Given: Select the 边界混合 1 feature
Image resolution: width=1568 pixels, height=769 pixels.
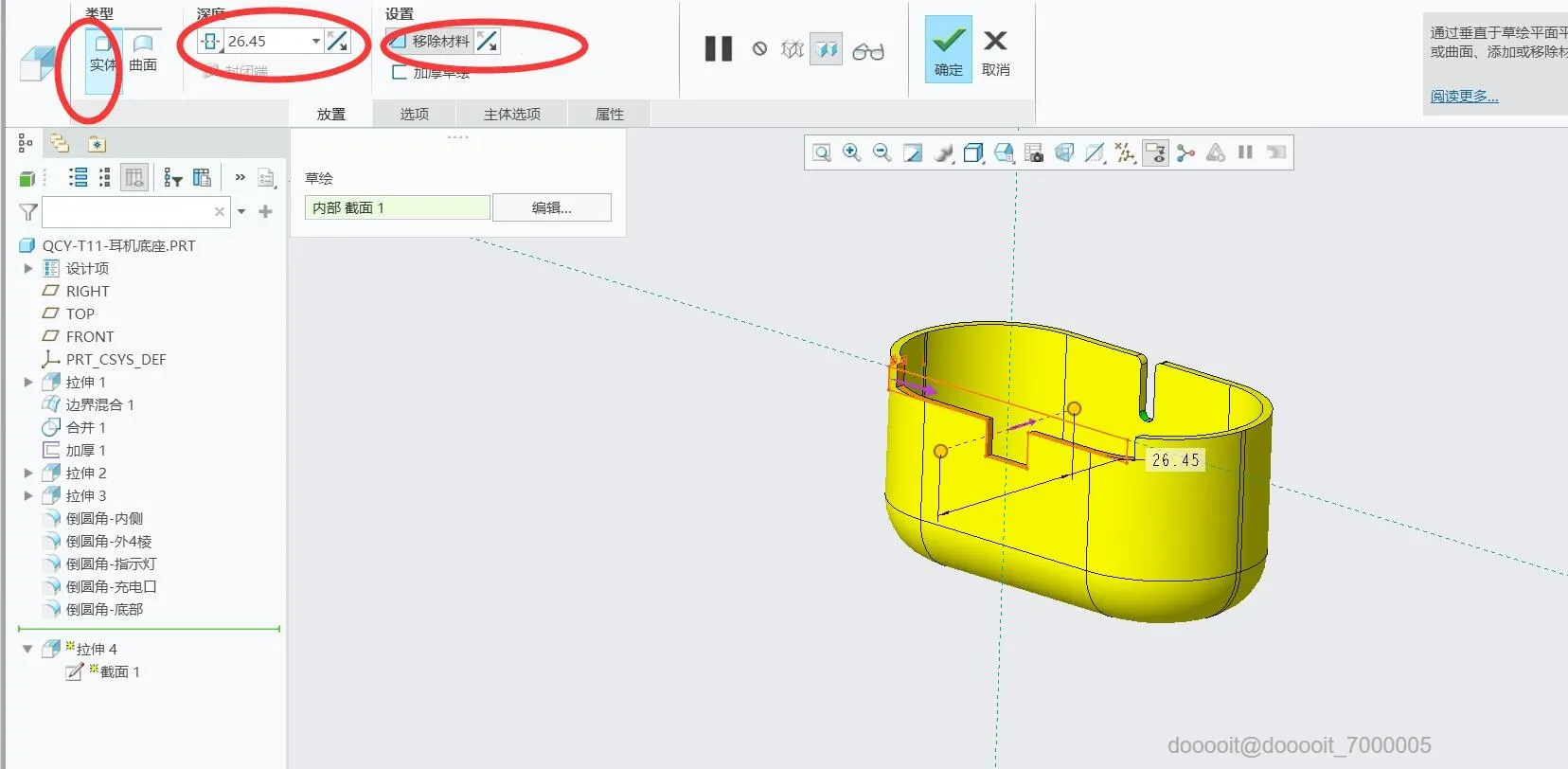Looking at the screenshot, I should tap(99, 404).
